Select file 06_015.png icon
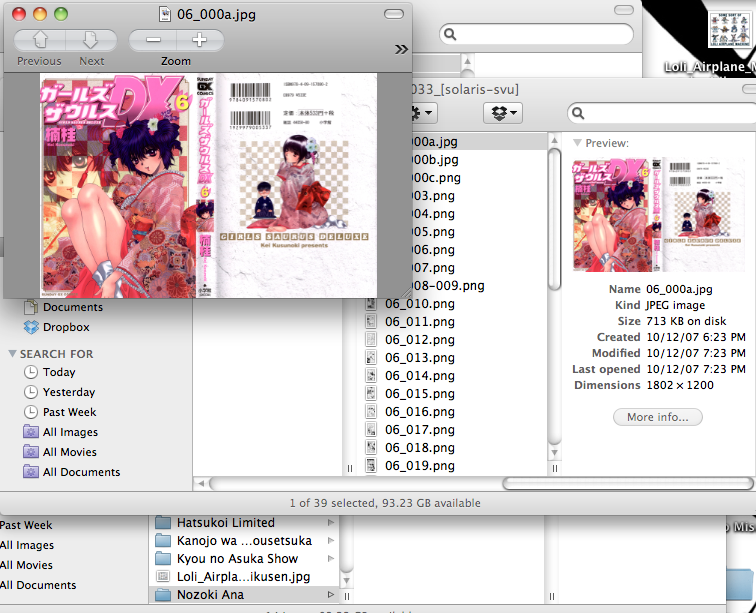 pos(371,394)
